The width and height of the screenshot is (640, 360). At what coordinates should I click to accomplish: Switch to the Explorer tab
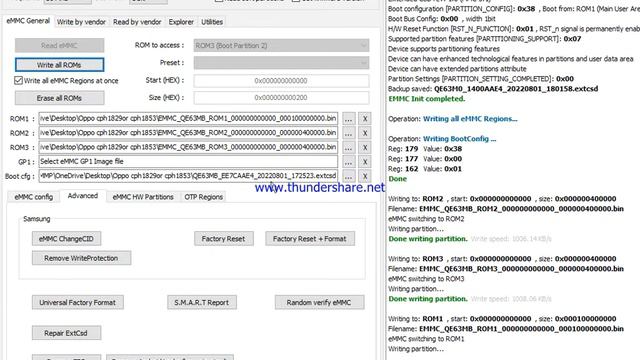point(181,22)
